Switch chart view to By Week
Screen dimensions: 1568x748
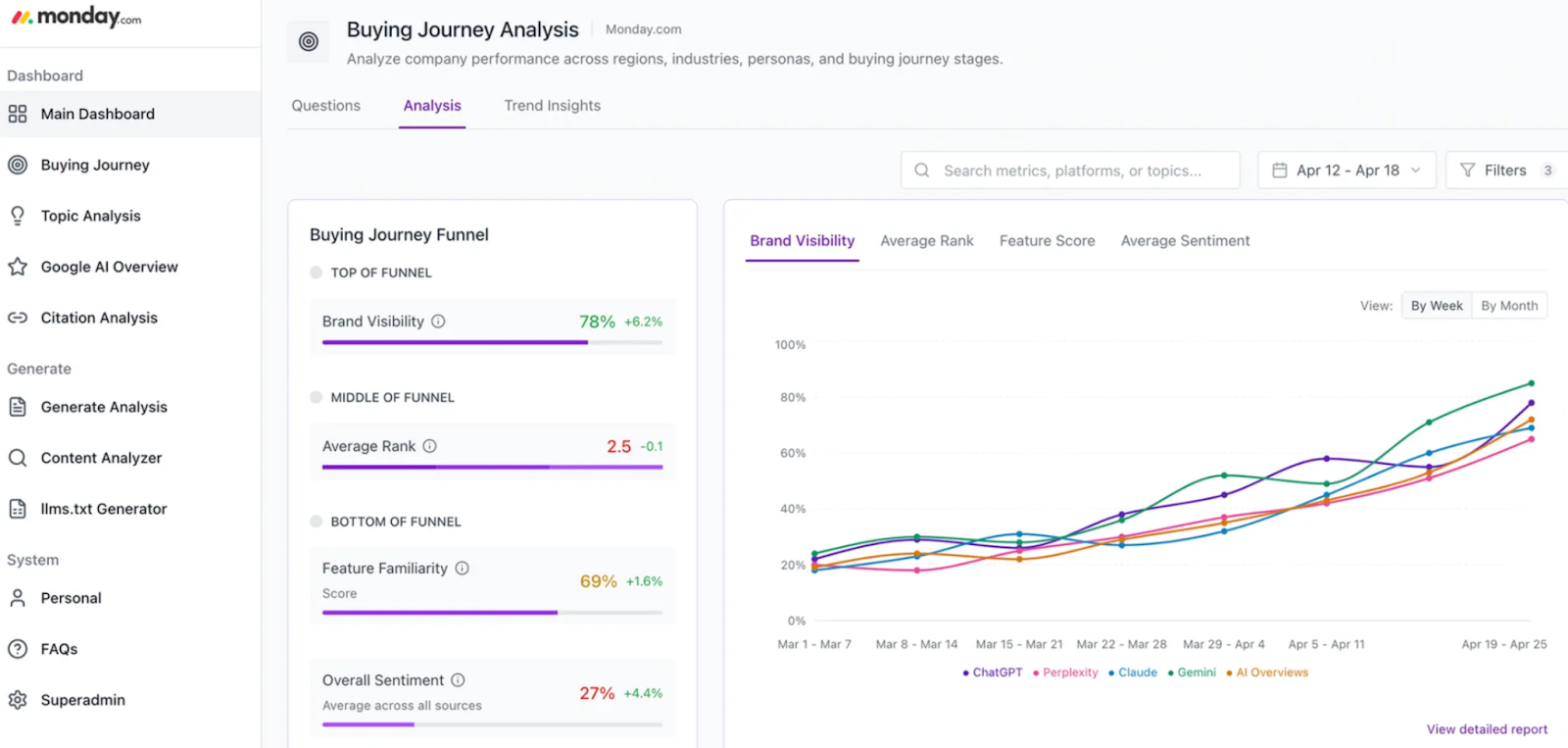click(1436, 306)
